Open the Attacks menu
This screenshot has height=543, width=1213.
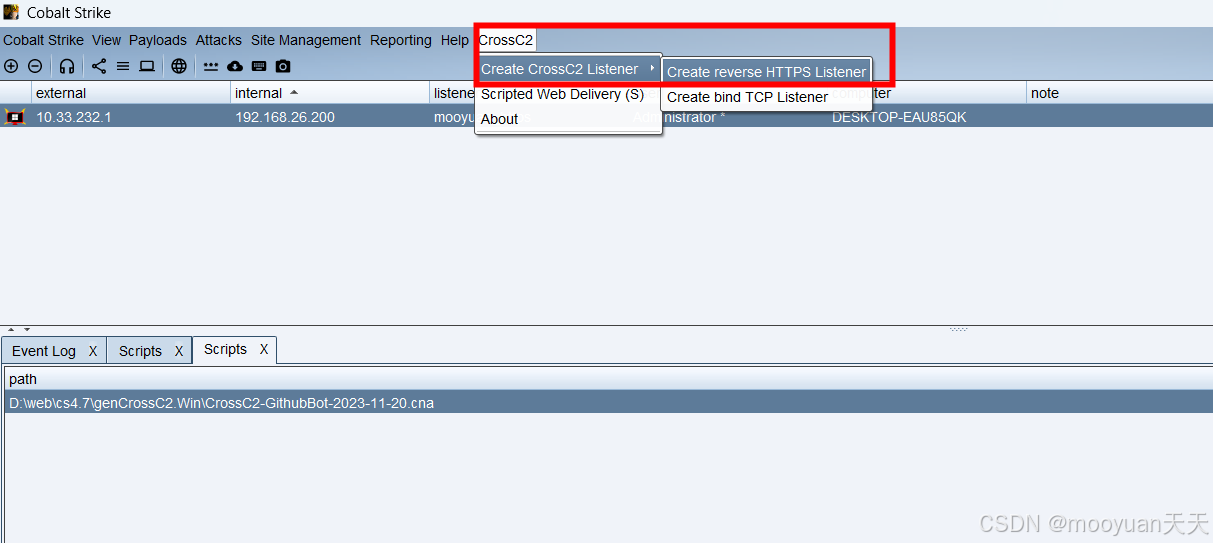[x=218, y=40]
